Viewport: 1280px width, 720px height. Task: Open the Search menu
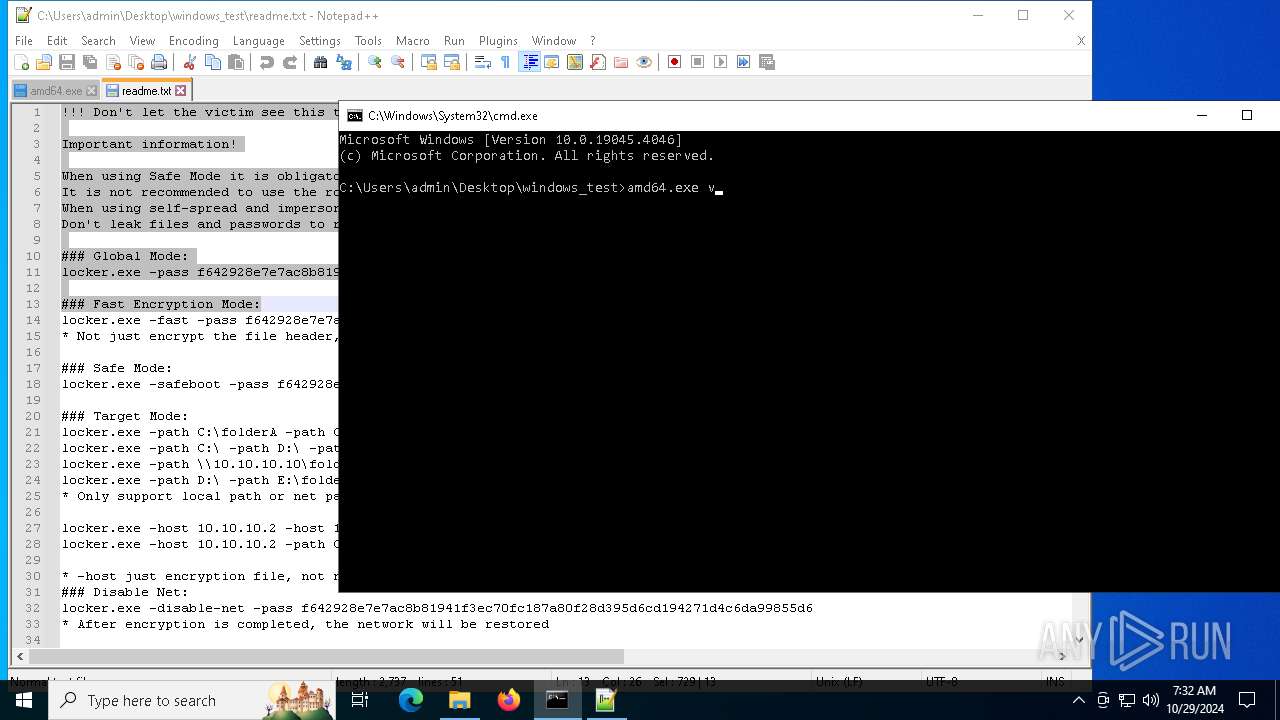point(98,41)
